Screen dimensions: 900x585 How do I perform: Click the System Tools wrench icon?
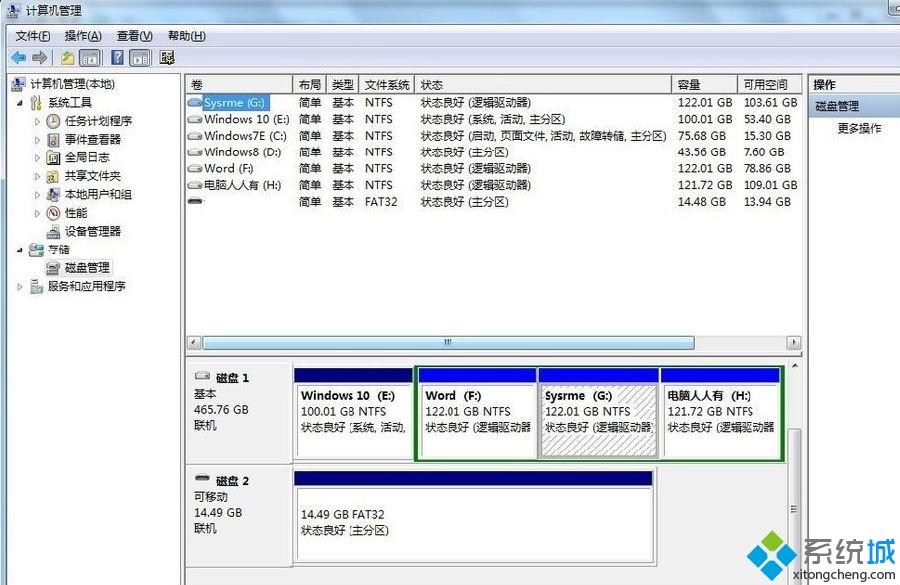pyautogui.click(x=36, y=103)
